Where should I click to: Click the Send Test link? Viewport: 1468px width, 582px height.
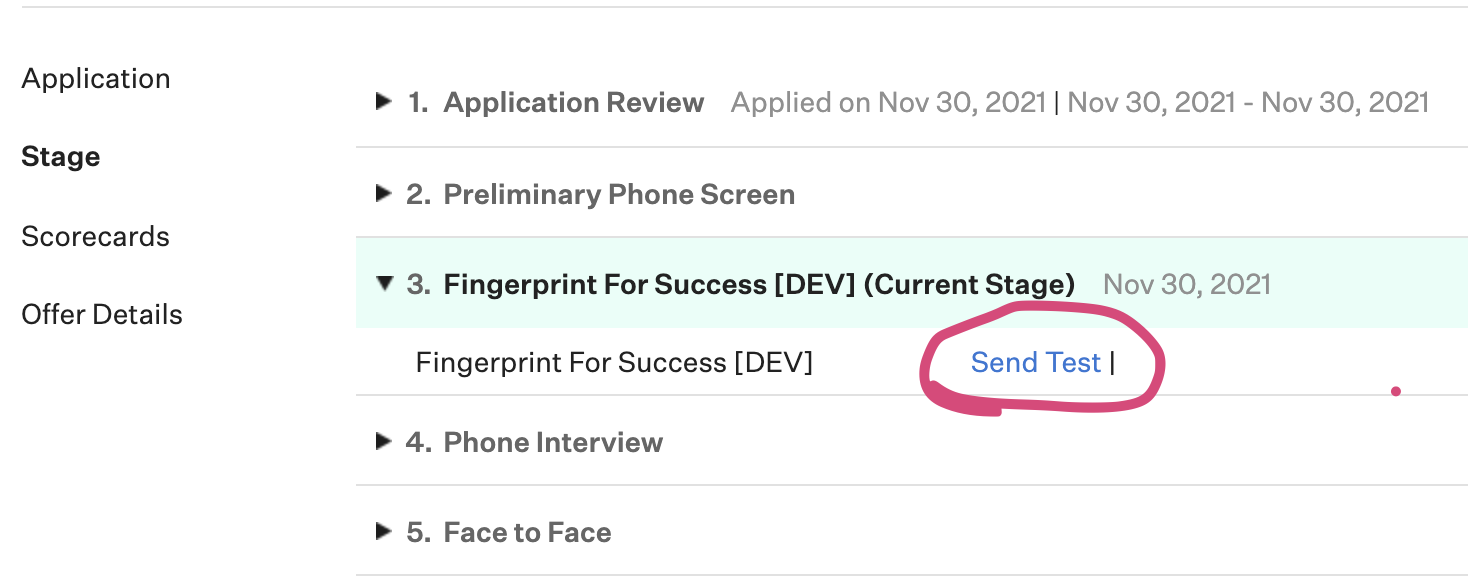point(1036,362)
